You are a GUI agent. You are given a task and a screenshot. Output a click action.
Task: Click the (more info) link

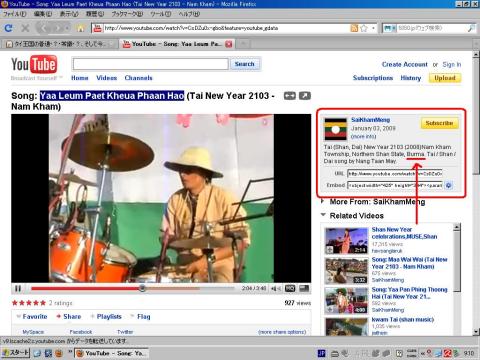[x=363, y=136]
